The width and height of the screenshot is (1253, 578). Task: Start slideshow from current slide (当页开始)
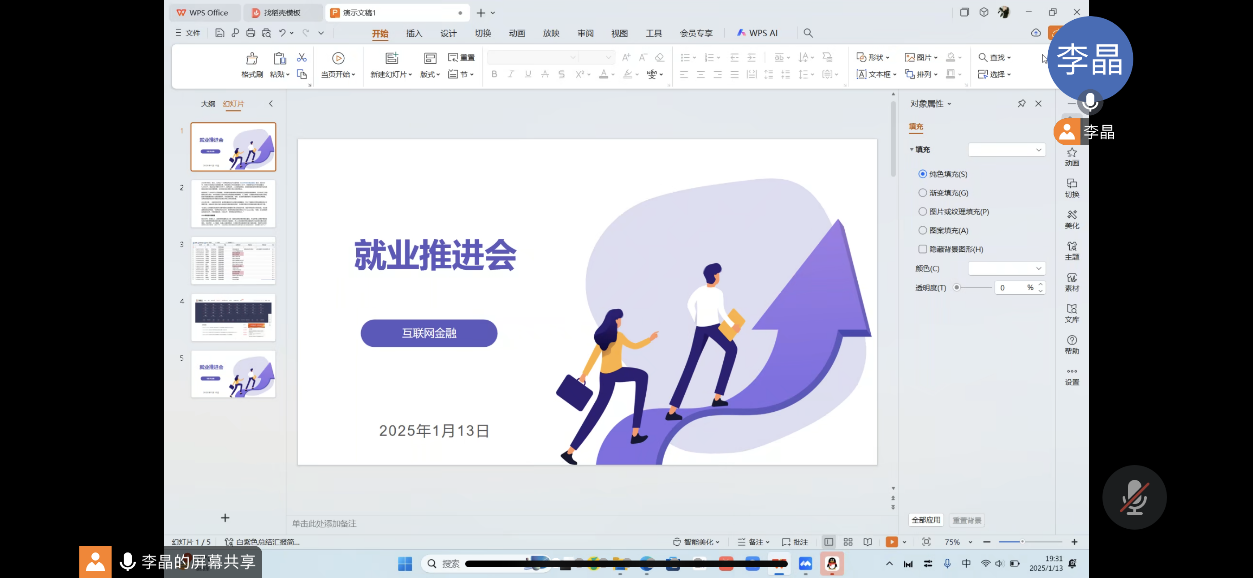coord(338,59)
